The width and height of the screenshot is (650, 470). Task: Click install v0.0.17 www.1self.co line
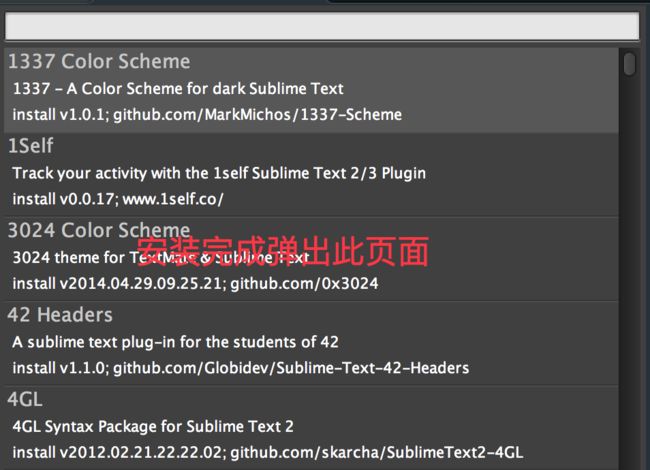[118, 199]
